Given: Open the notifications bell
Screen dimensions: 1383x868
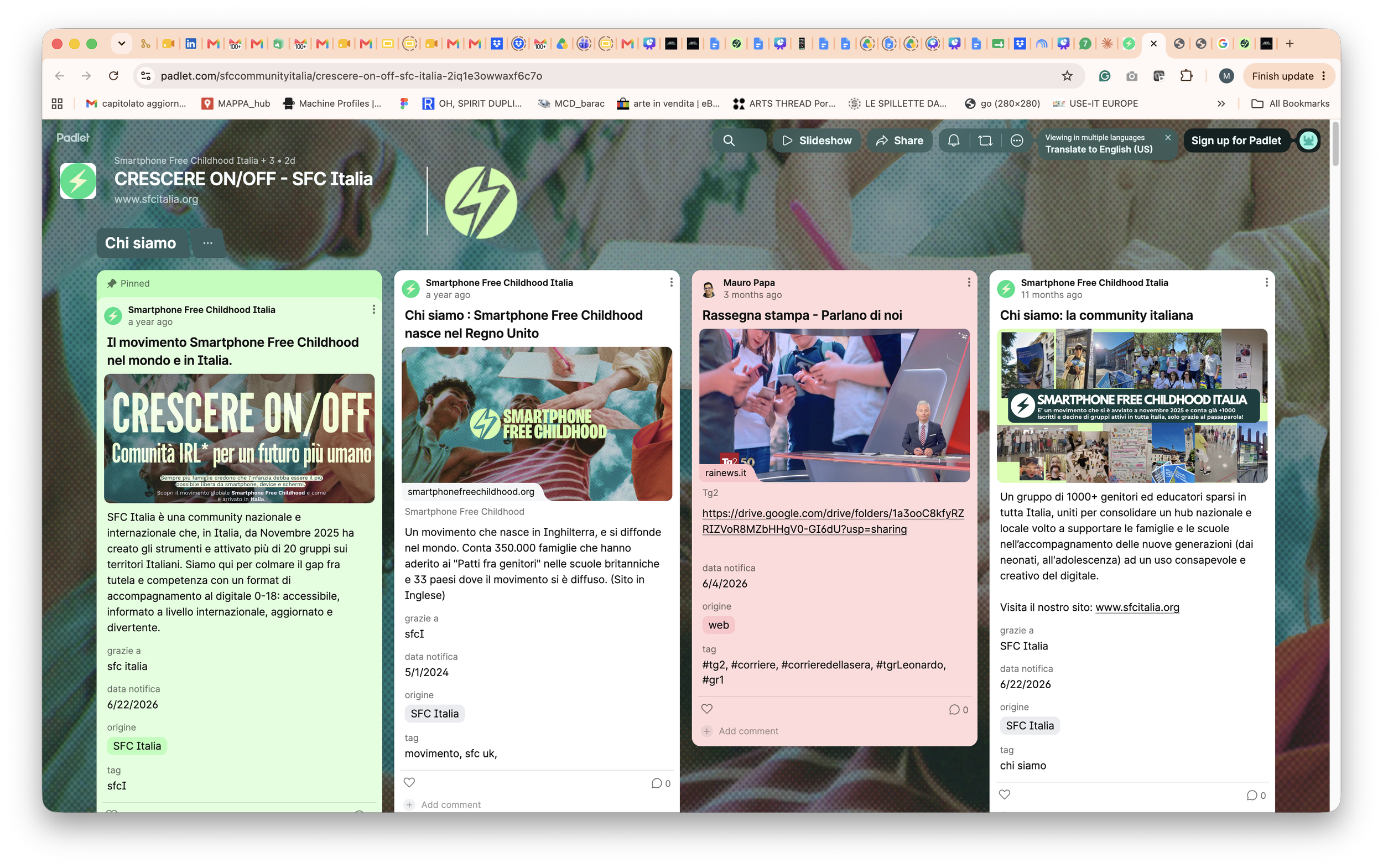Looking at the screenshot, I should tap(954, 141).
